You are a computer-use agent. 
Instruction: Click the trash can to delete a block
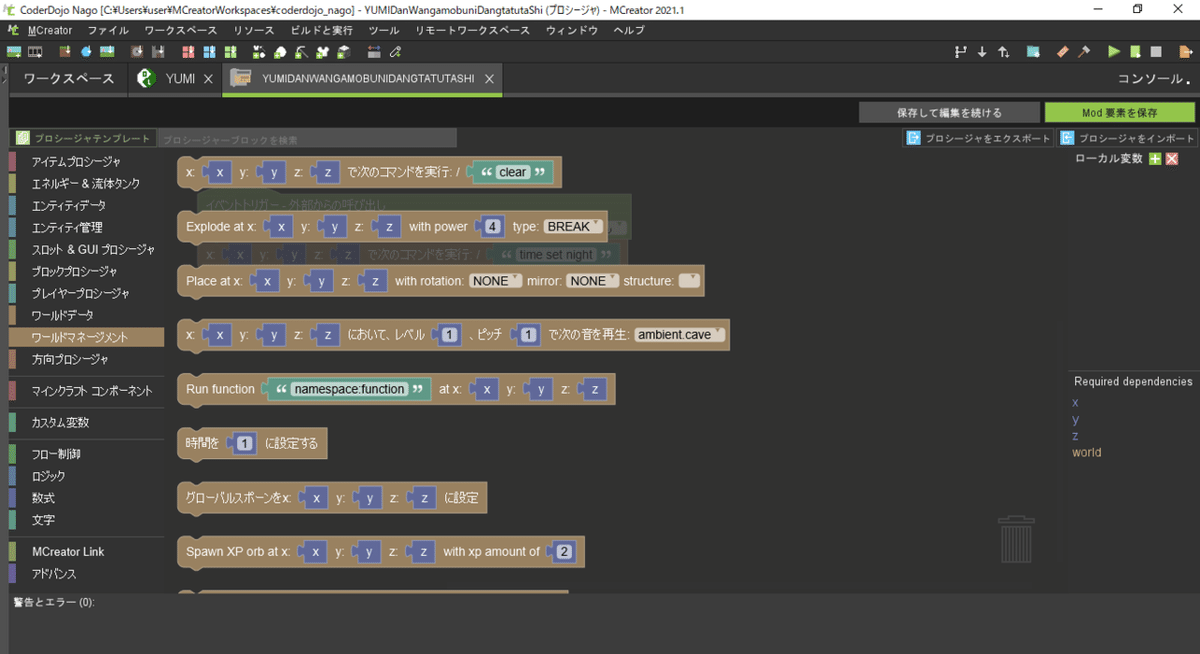[1017, 538]
